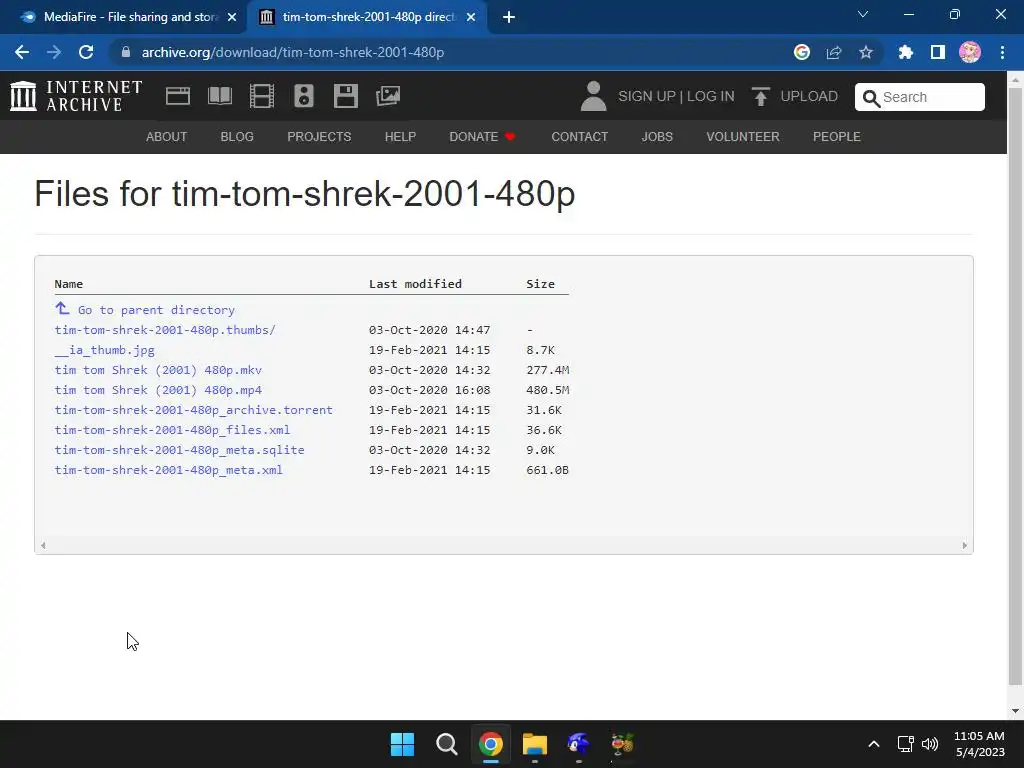Image resolution: width=1024 pixels, height=768 pixels.
Task: Click the user avatar silhouette icon
Action: [593, 96]
